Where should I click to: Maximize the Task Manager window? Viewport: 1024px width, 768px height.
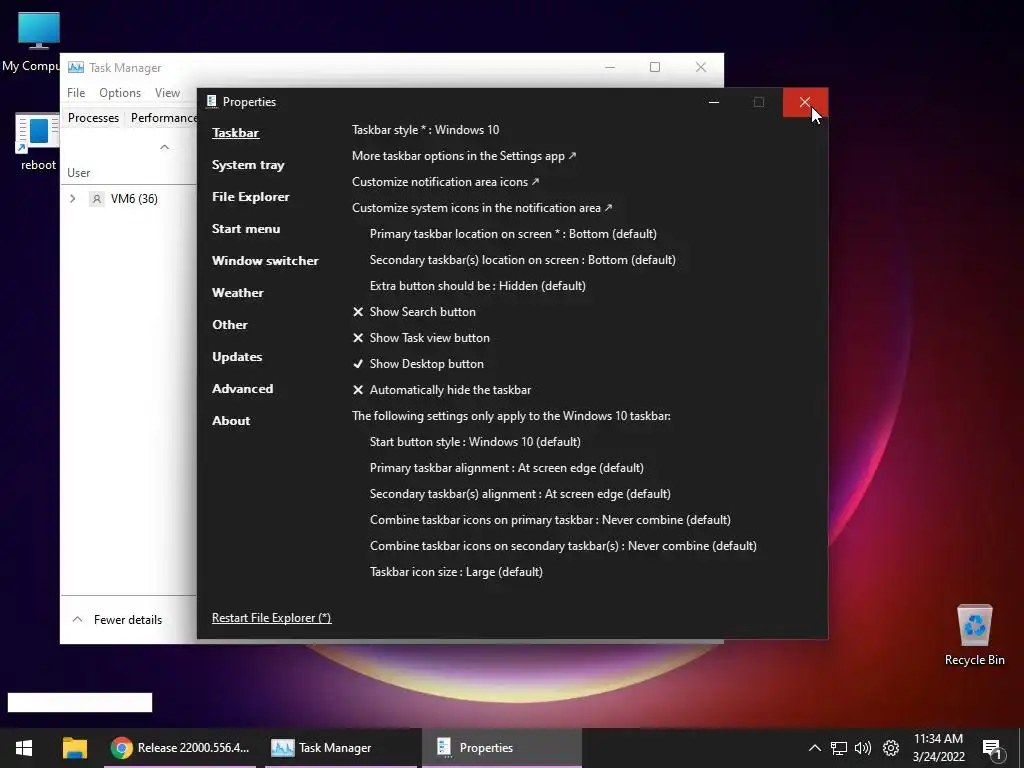pyautogui.click(x=655, y=67)
